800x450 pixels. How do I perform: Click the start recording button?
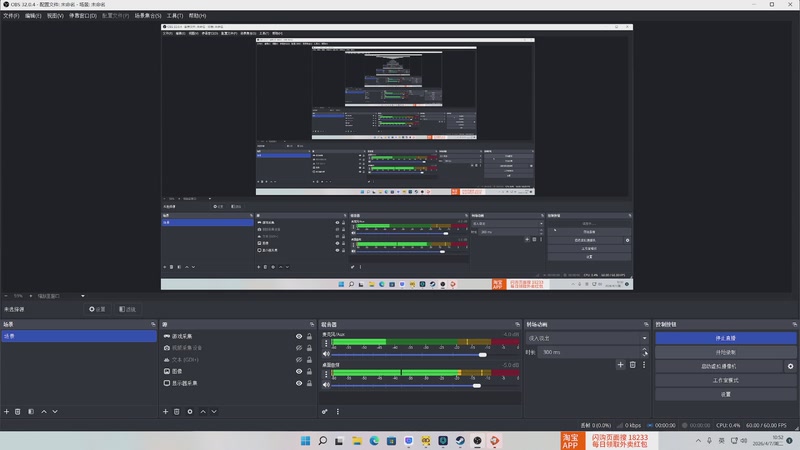[726, 352]
